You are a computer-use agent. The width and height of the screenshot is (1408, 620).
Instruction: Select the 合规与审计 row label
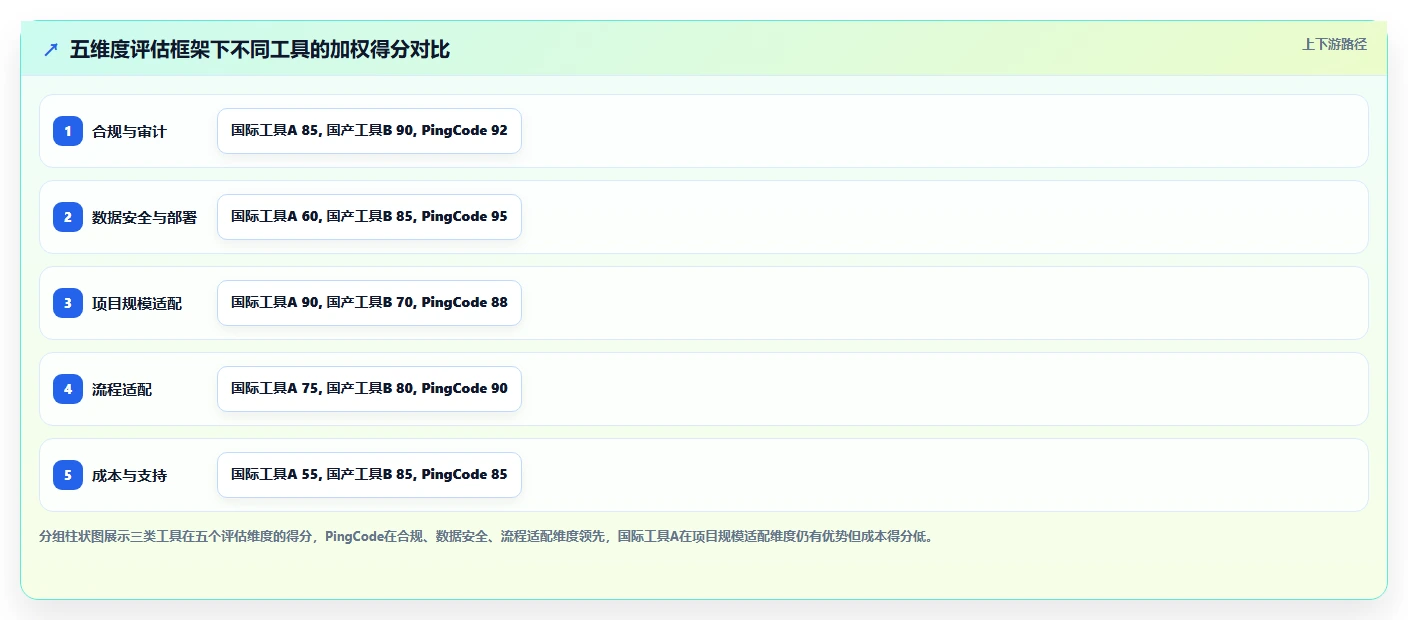(x=129, y=131)
